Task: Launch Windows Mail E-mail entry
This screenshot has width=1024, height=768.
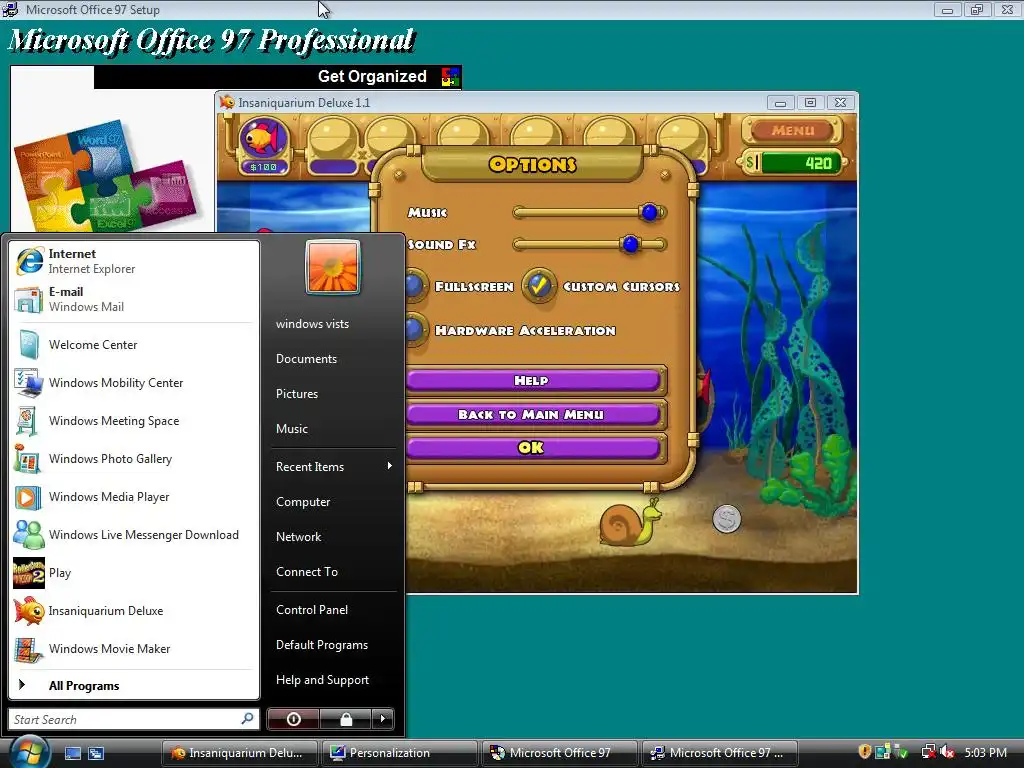Action: (x=134, y=299)
